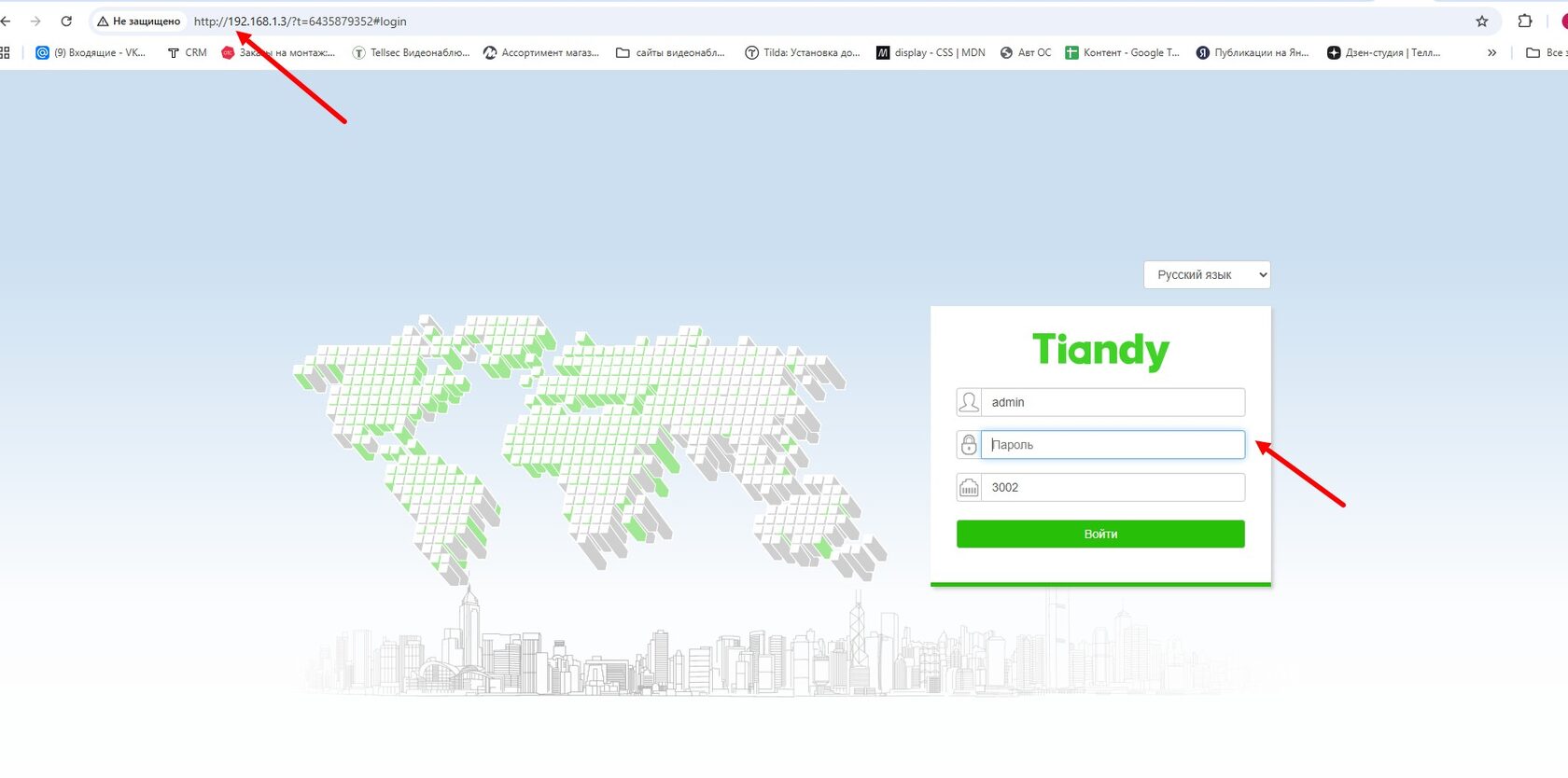Open the 'display - CSS | MDN' bookmark
The height and width of the screenshot is (778, 1568).
coord(931,52)
